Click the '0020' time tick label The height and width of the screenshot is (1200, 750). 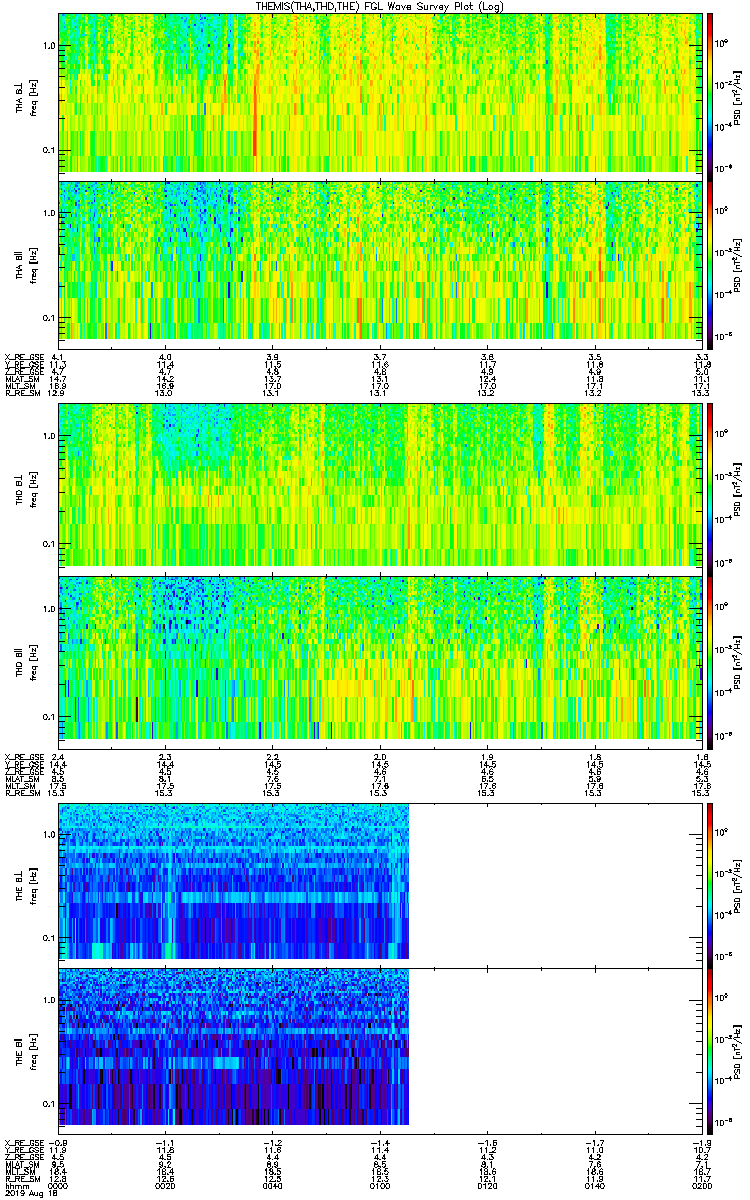tap(166, 1186)
